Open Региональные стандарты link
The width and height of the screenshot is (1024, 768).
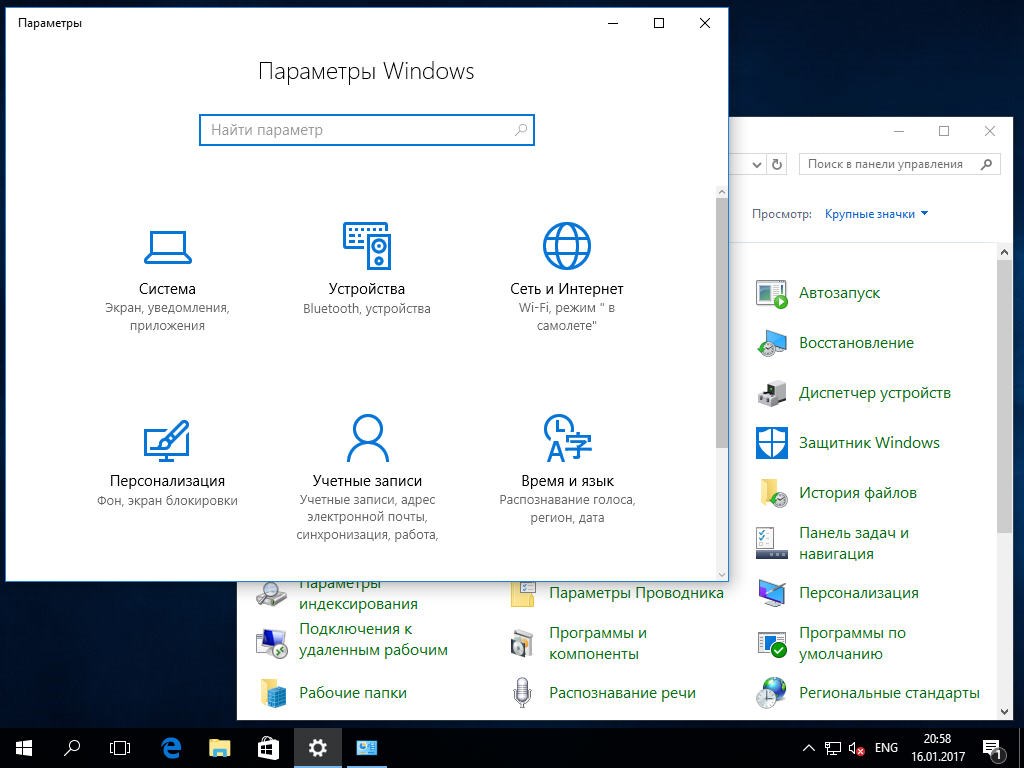tap(889, 693)
